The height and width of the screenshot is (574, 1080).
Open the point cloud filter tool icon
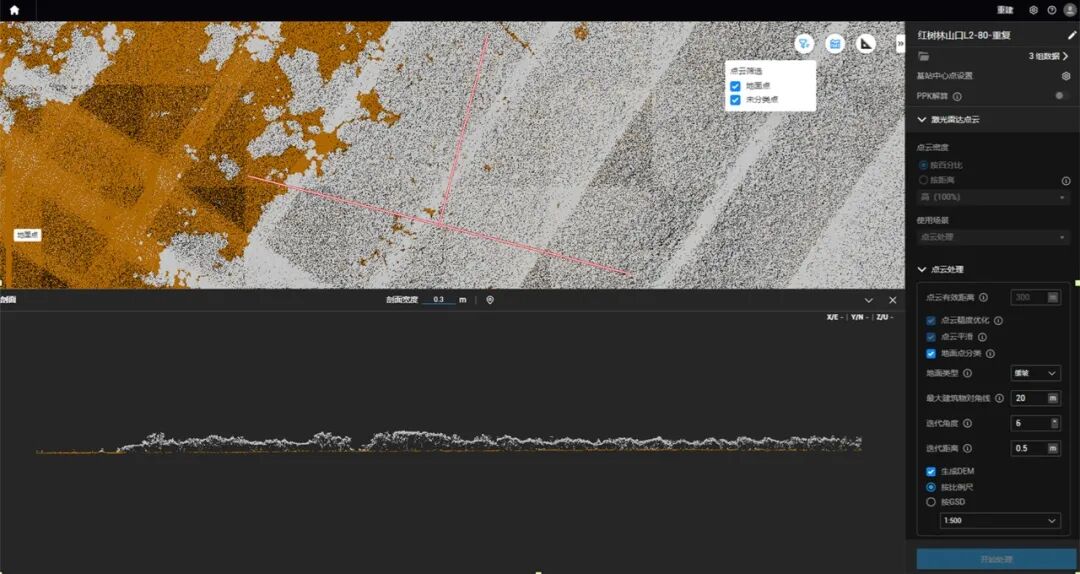pos(804,43)
